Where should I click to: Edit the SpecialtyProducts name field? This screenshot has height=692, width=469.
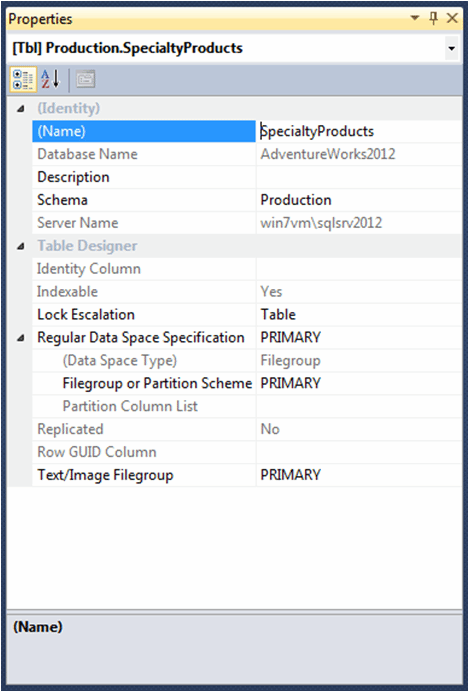tap(359, 131)
